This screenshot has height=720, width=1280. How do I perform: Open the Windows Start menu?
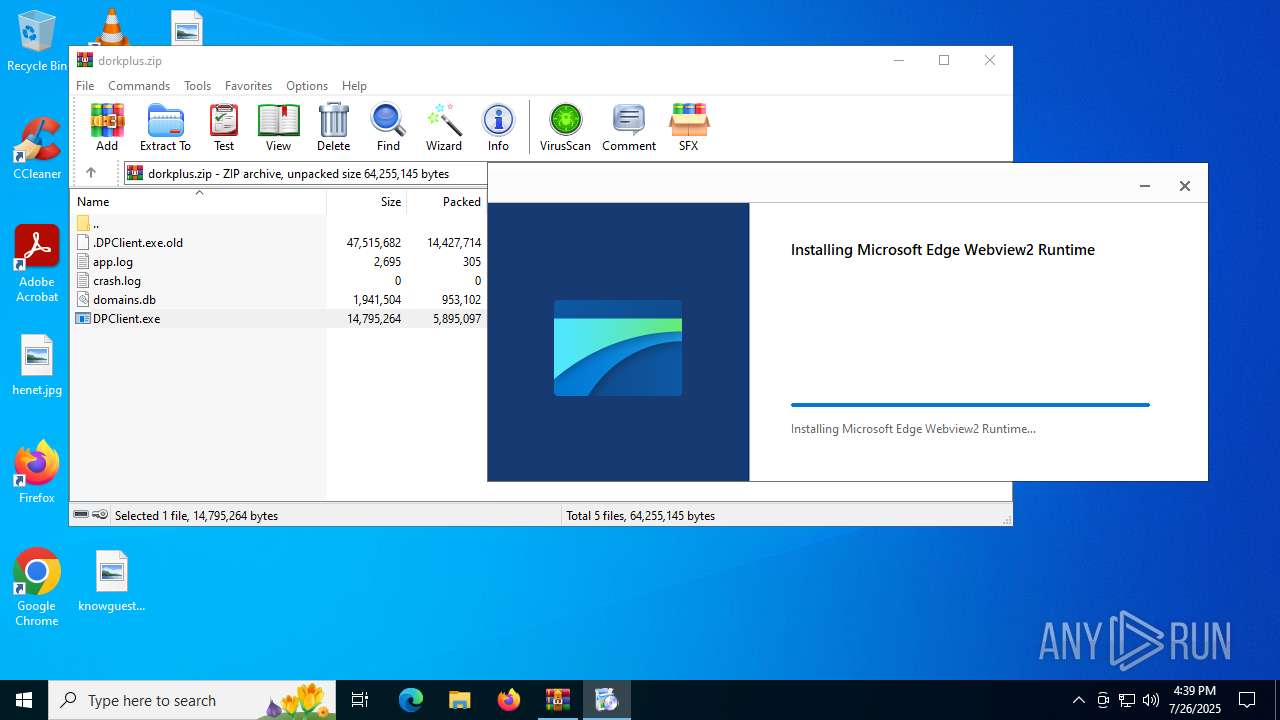pyautogui.click(x=24, y=700)
